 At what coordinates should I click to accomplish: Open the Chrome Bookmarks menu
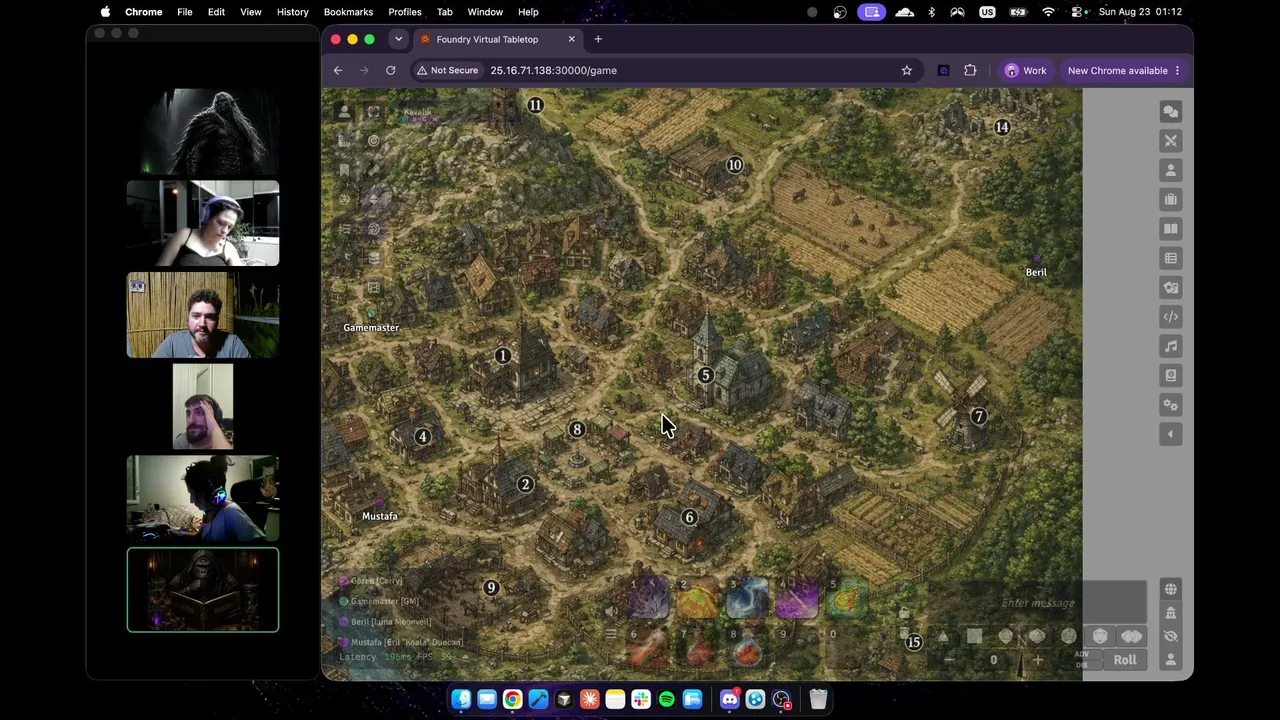348,12
